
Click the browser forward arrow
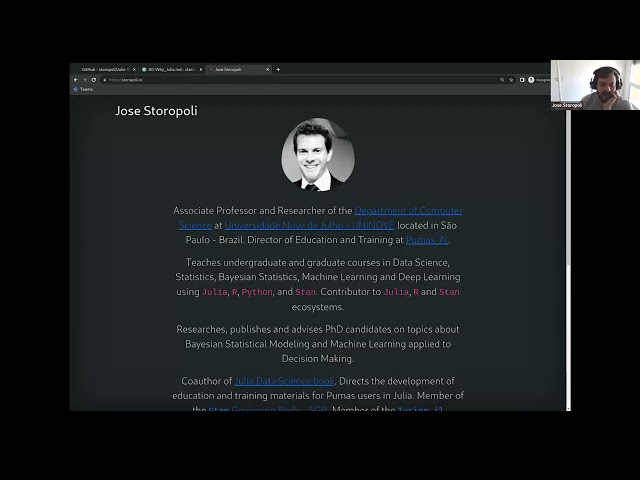click(85, 80)
